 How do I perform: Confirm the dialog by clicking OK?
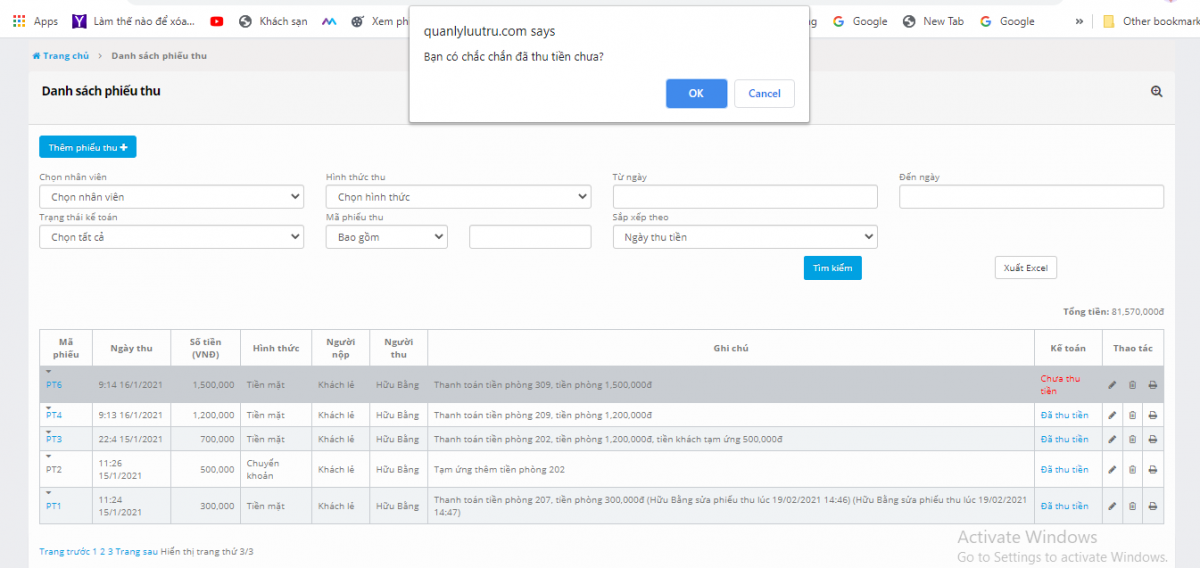point(696,93)
